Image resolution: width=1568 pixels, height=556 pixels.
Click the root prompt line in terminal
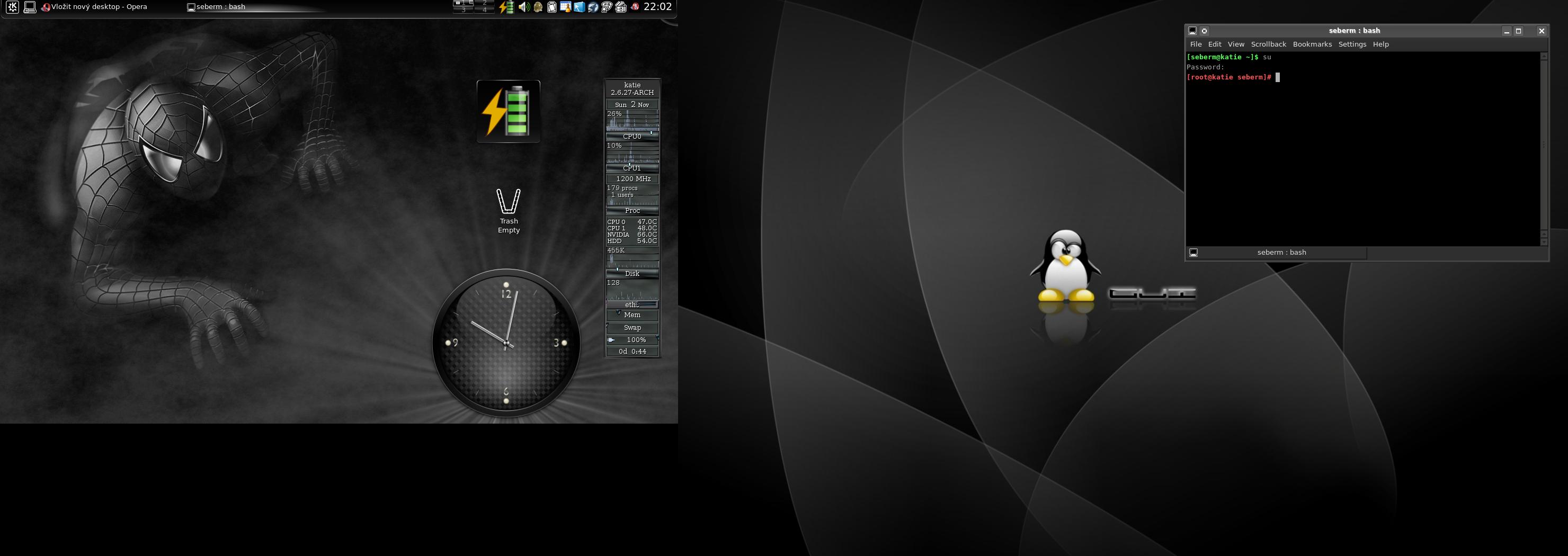click(1233, 77)
